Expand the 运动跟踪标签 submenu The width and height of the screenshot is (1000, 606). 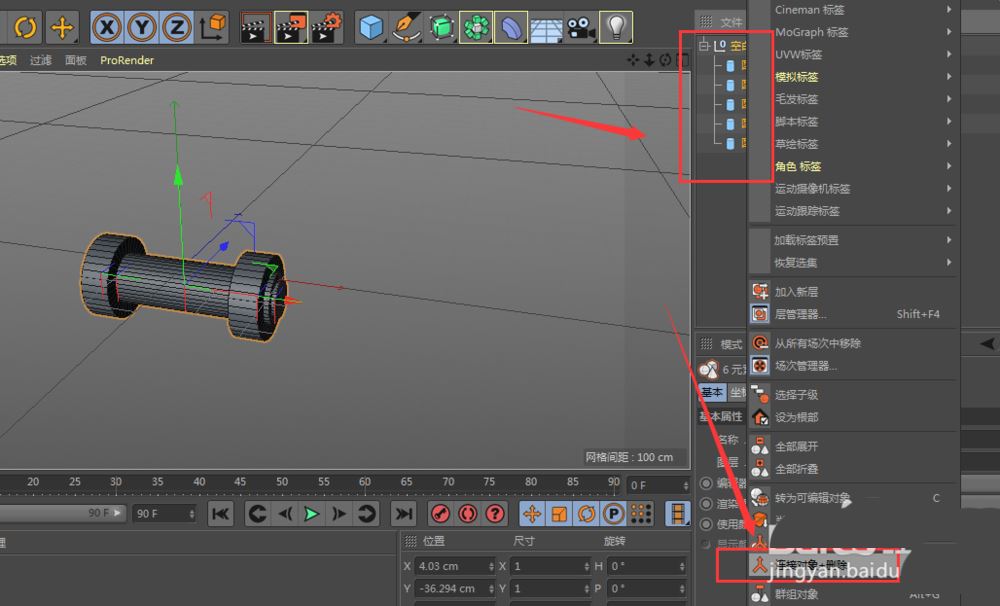855,211
